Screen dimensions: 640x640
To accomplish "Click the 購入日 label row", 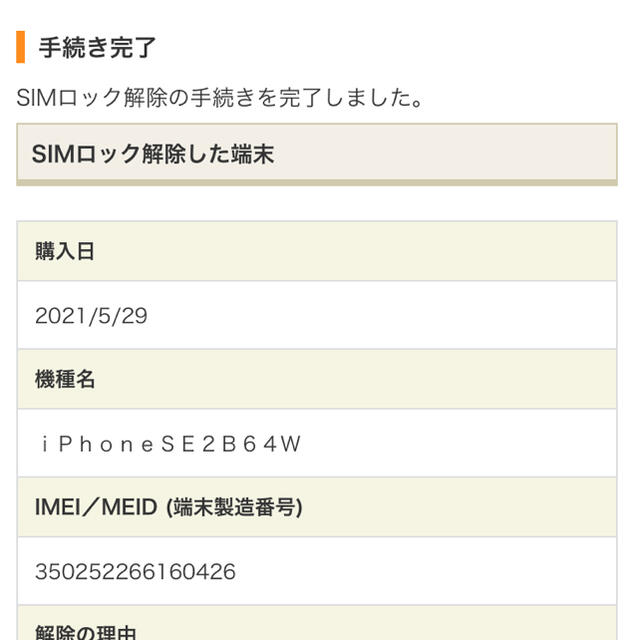I will (317, 251).
